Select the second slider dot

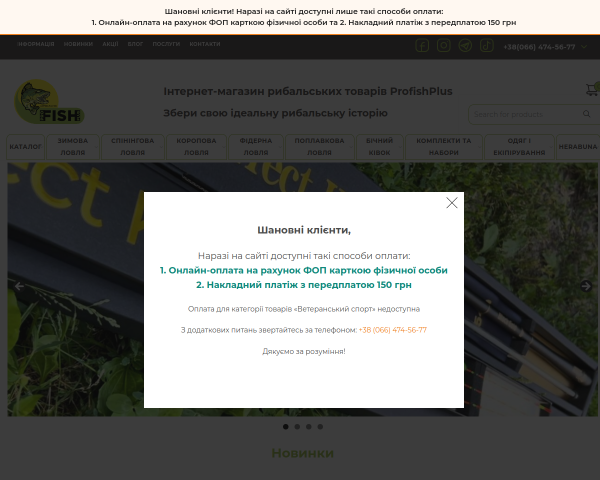pos(297,427)
